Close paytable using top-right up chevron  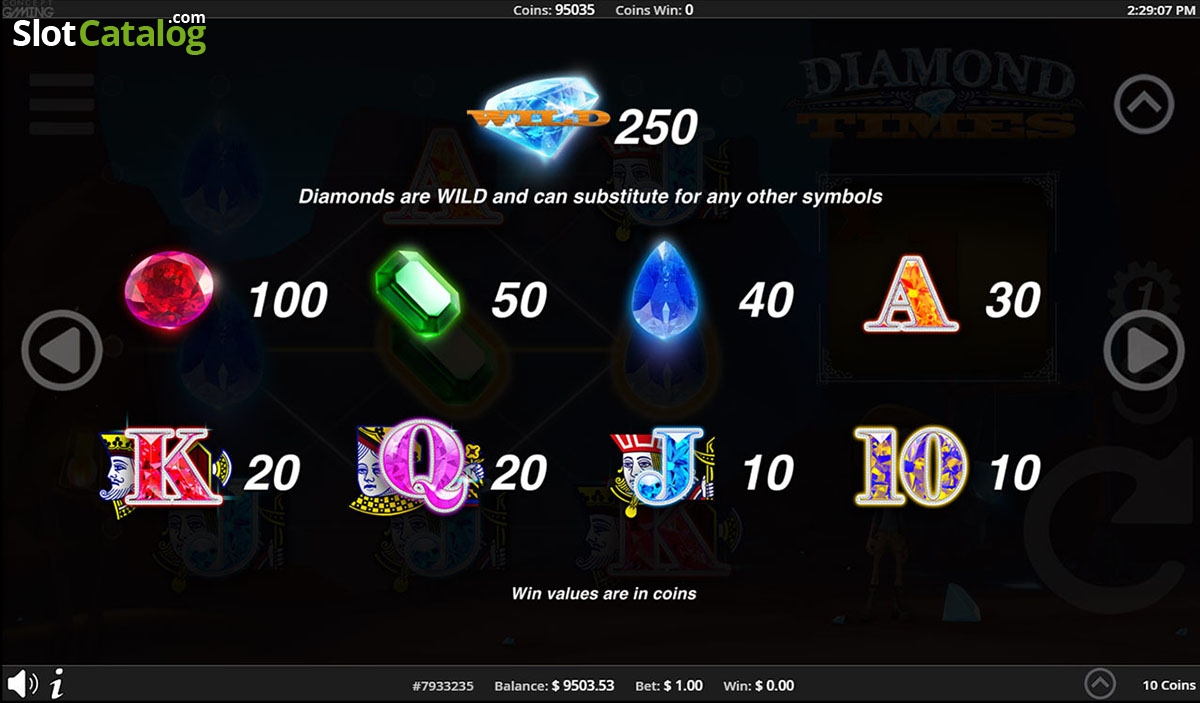(1144, 103)
